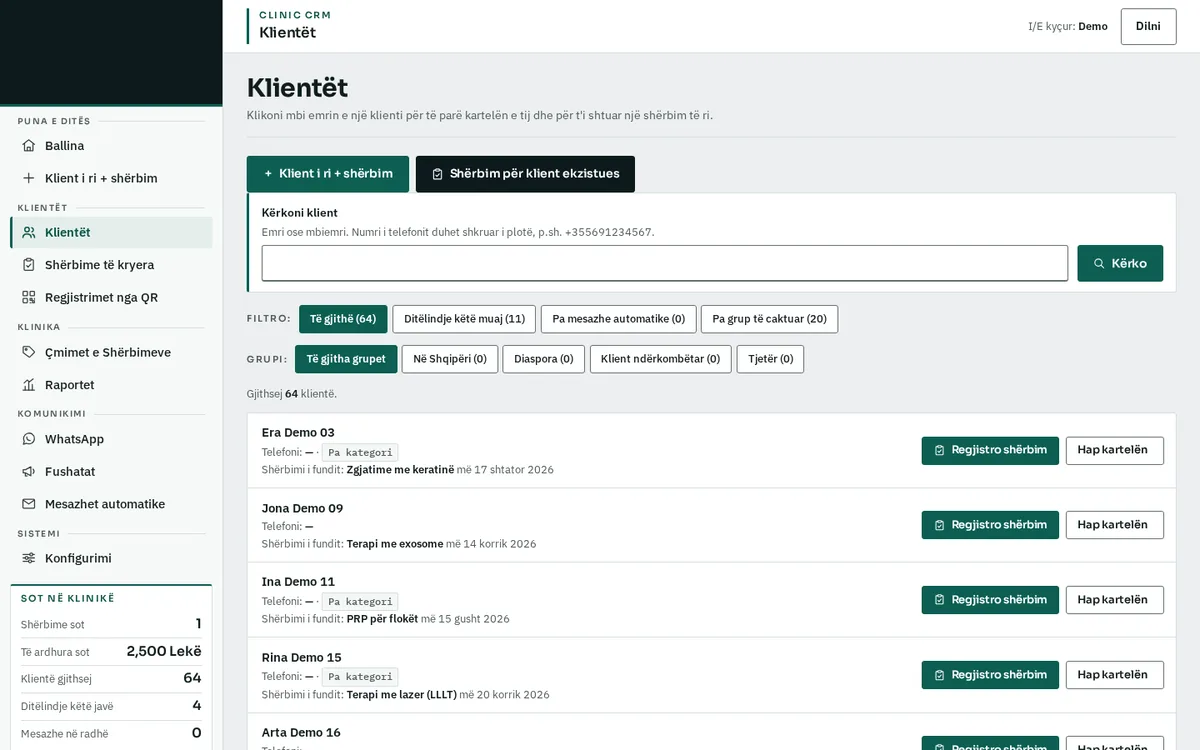Click Pa kategori tag on Era Demo 03

point(360,452)
